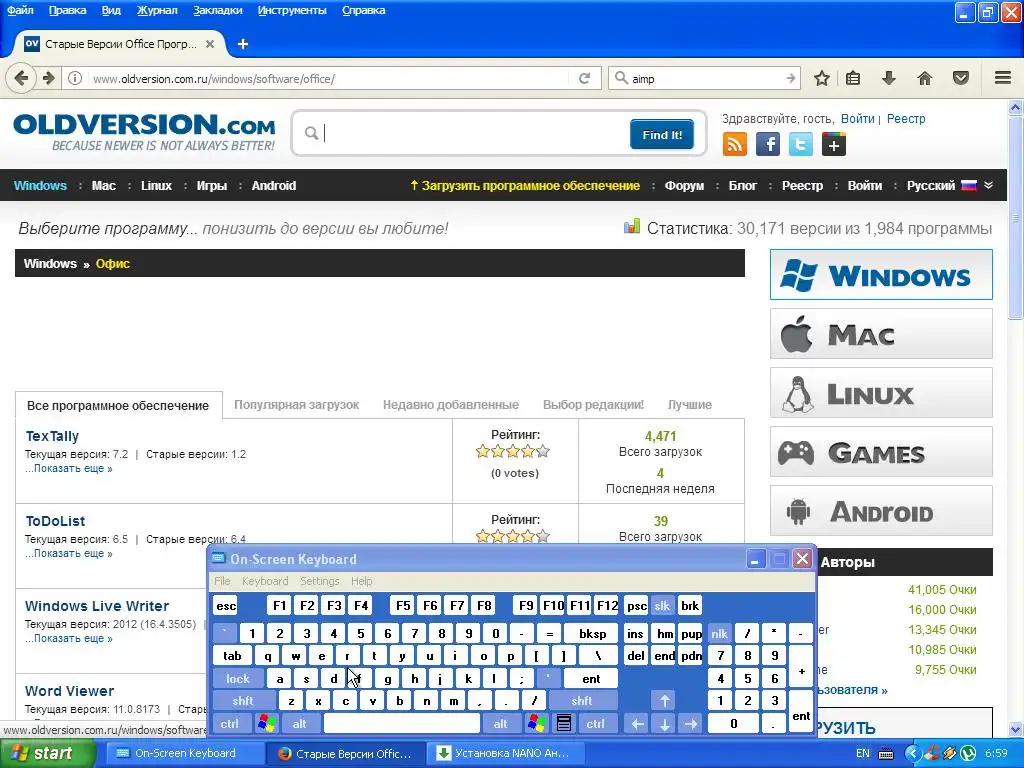
Task: Open the downloads arrow icon
Action: [x=889, y=78]
